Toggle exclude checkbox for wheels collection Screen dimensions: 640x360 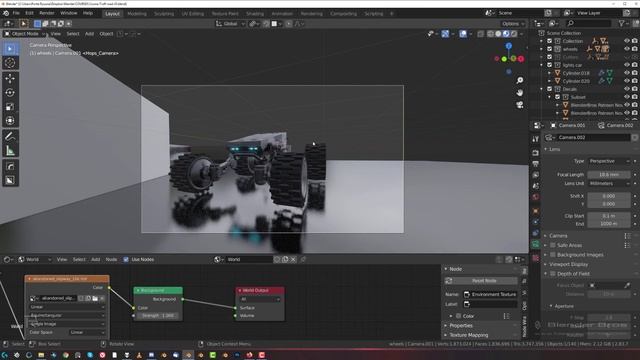[x=549, y=49]
